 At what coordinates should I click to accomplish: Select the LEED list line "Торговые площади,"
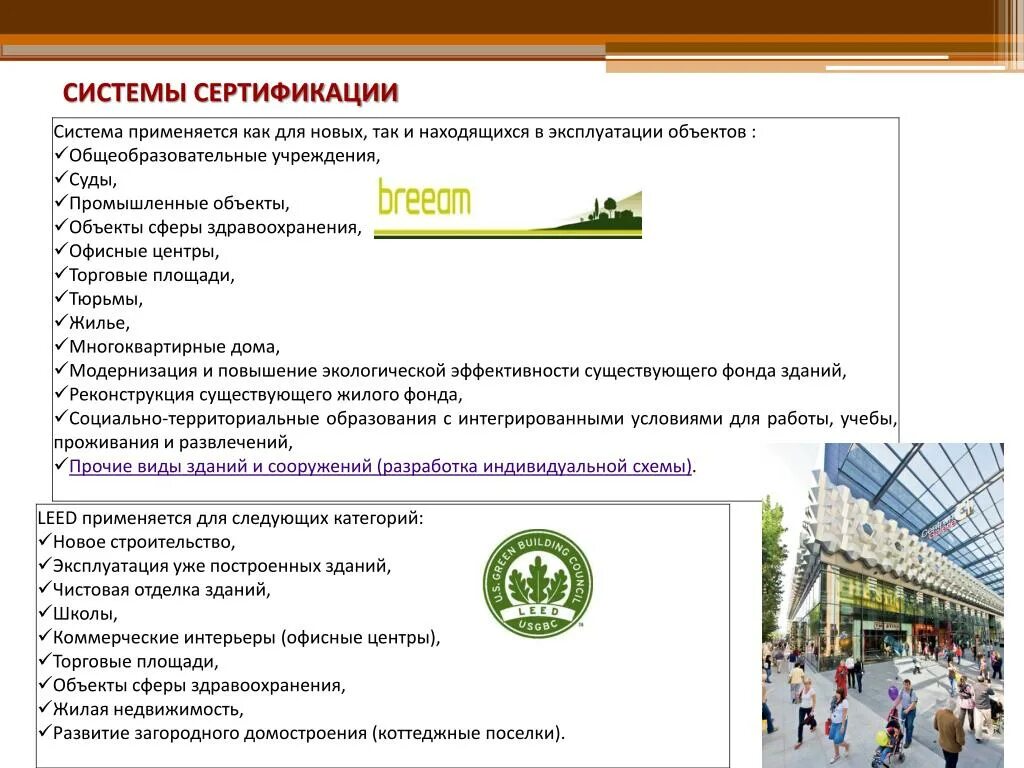point(135,662)
